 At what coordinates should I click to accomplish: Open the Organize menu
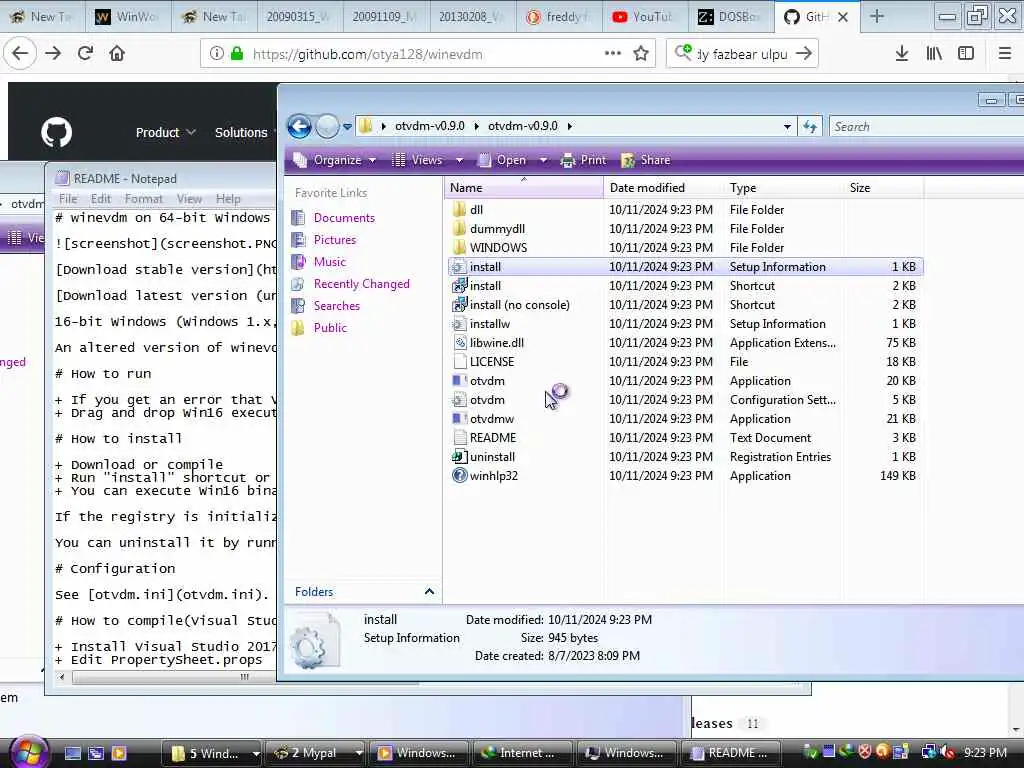[334, 160]
